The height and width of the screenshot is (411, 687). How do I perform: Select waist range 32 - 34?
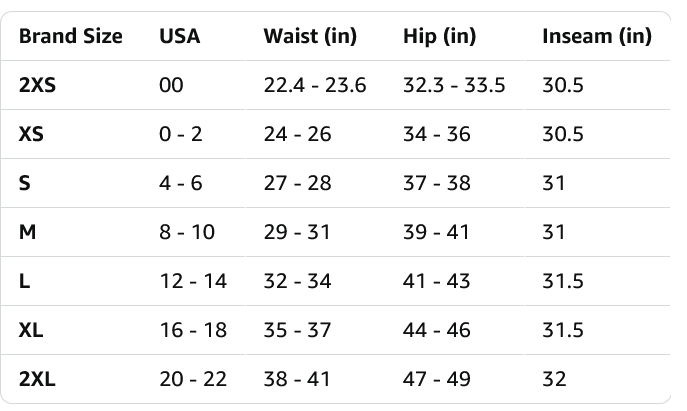tap(297, 281)
